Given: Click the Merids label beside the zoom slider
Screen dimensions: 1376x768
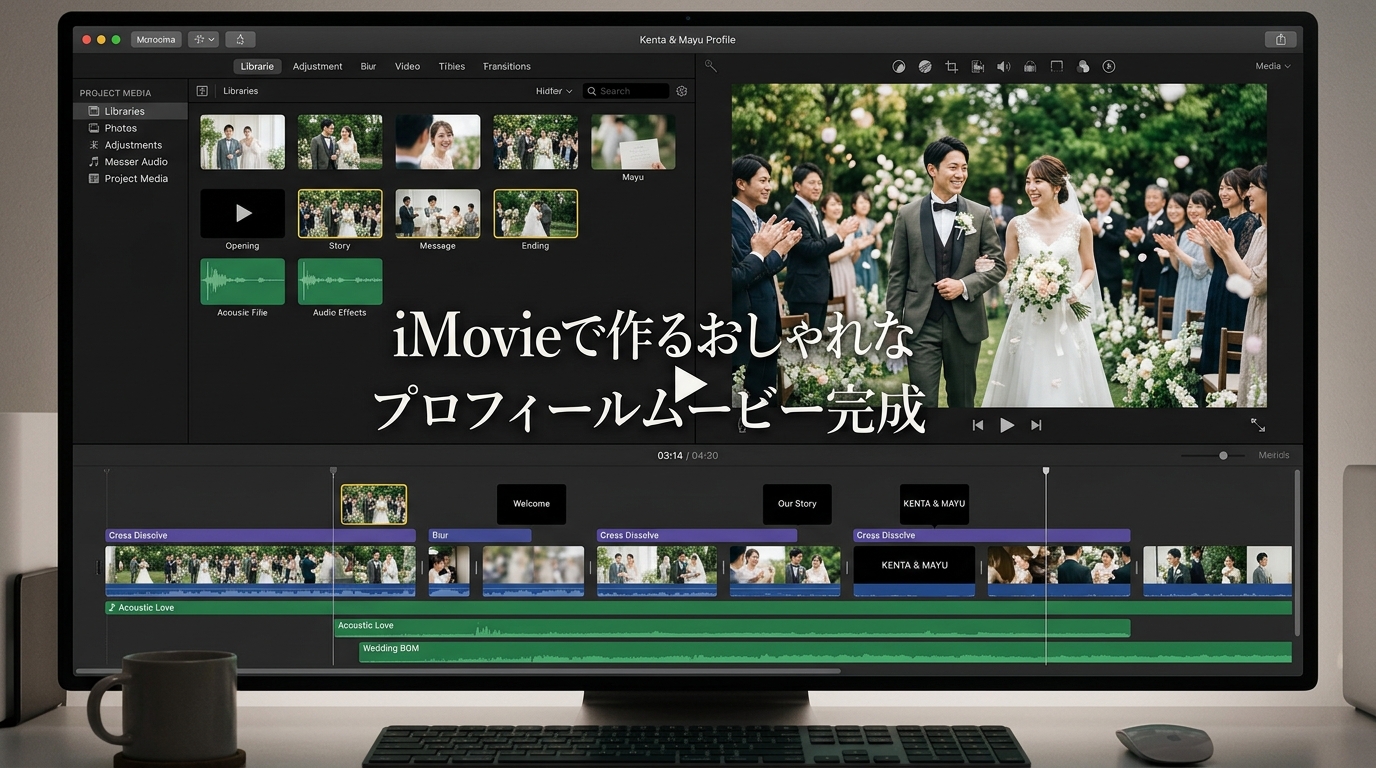Looking at the screenshot, I should (1274, 455).
